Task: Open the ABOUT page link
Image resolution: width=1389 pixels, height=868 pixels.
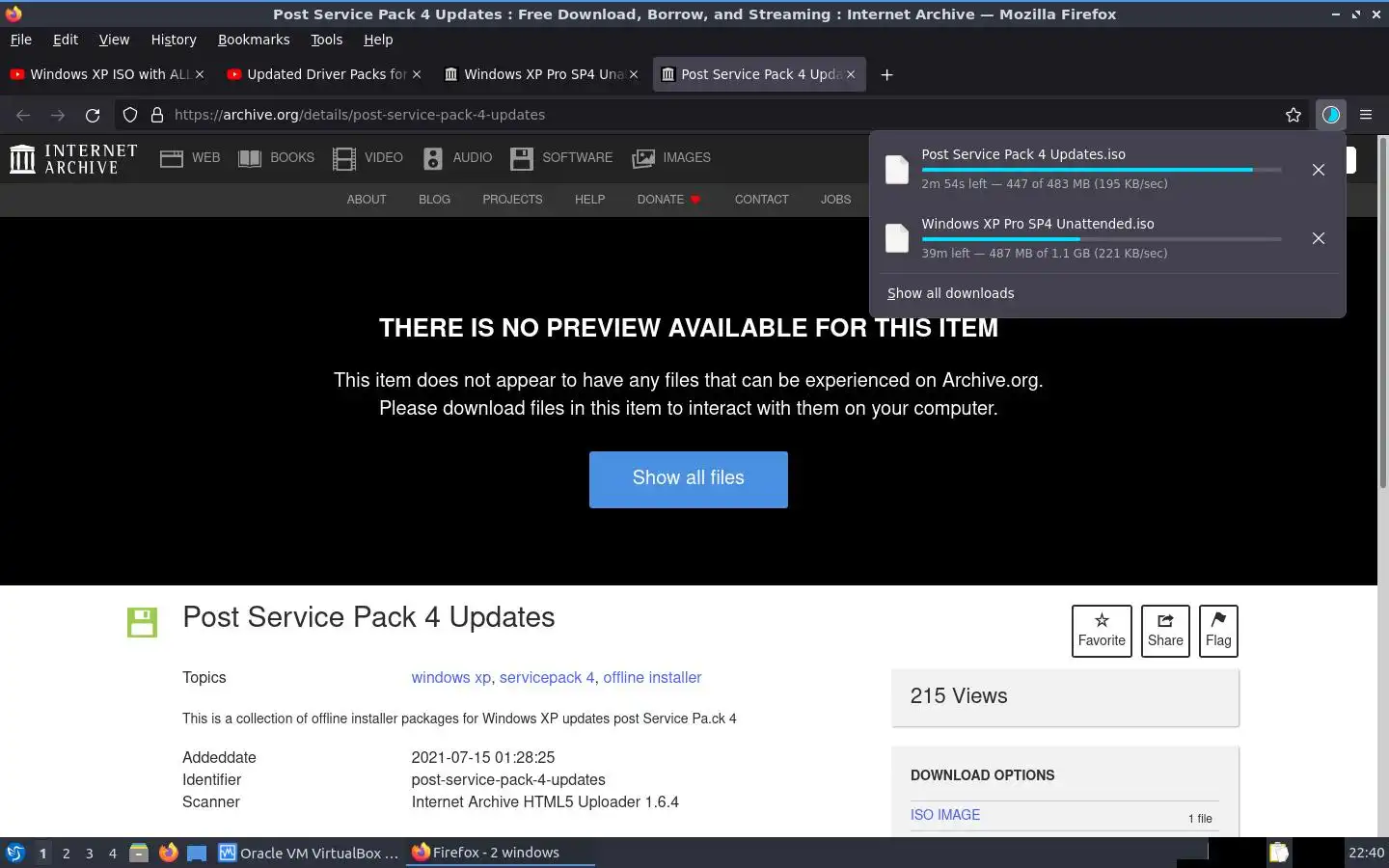Action: pos(367,200)
